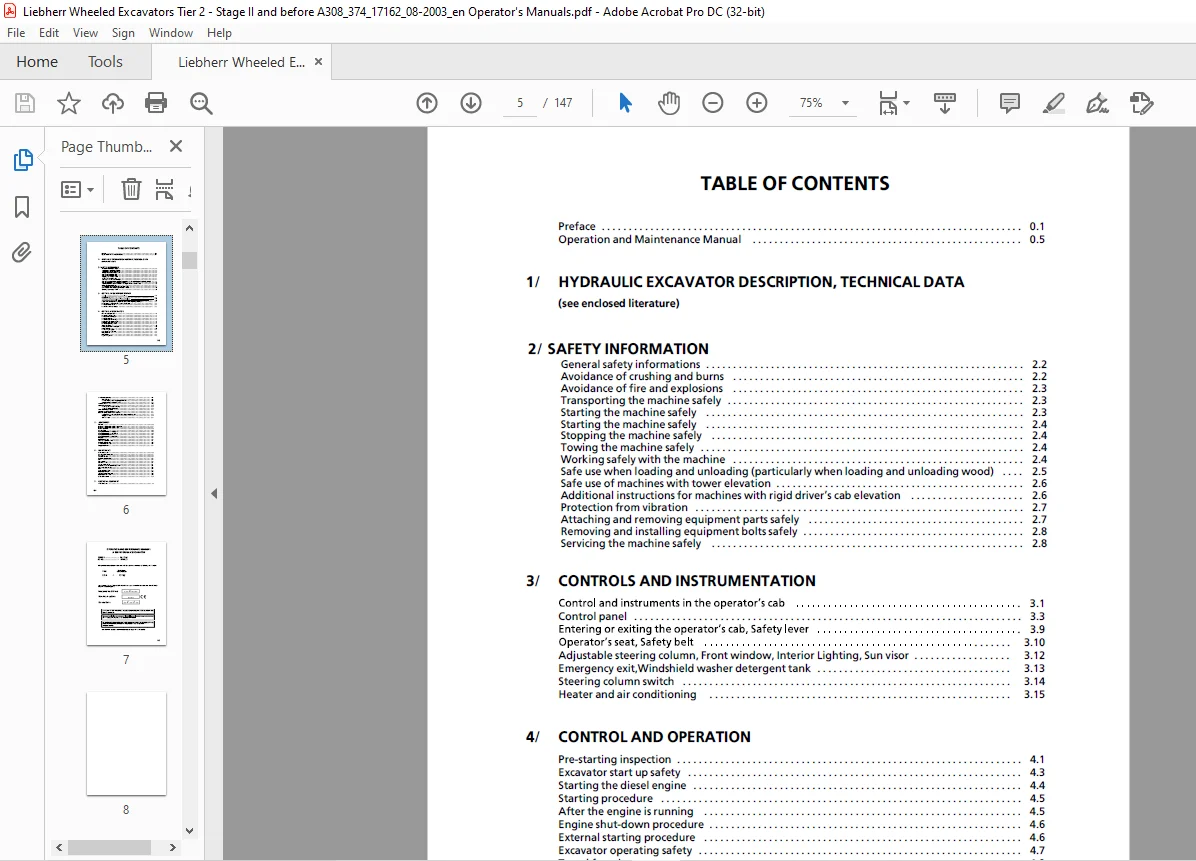Click thumbnails vertical scrollbar thumb

pos(189,260)
